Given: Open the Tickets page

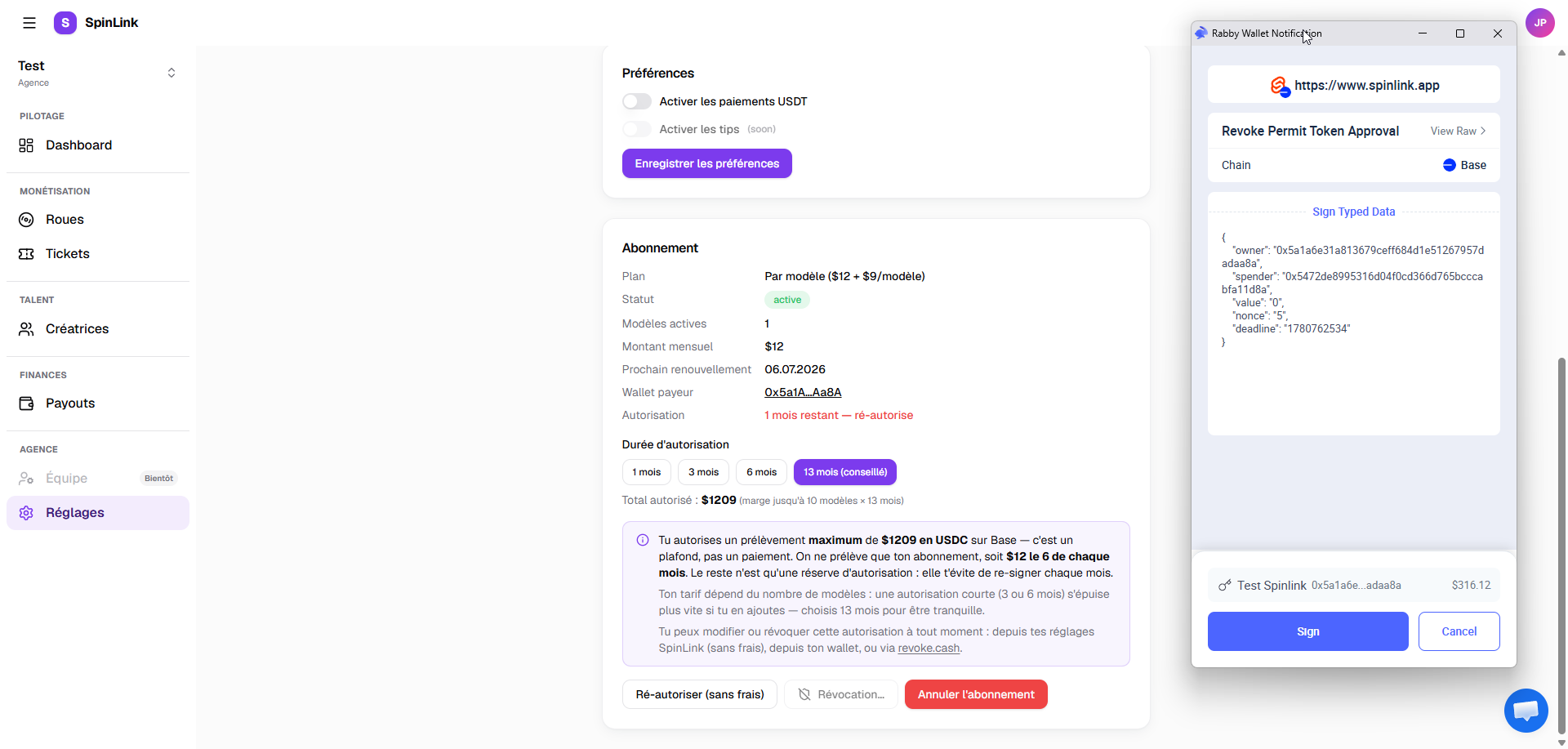Looking at the screenshot, I should [98, 254].
